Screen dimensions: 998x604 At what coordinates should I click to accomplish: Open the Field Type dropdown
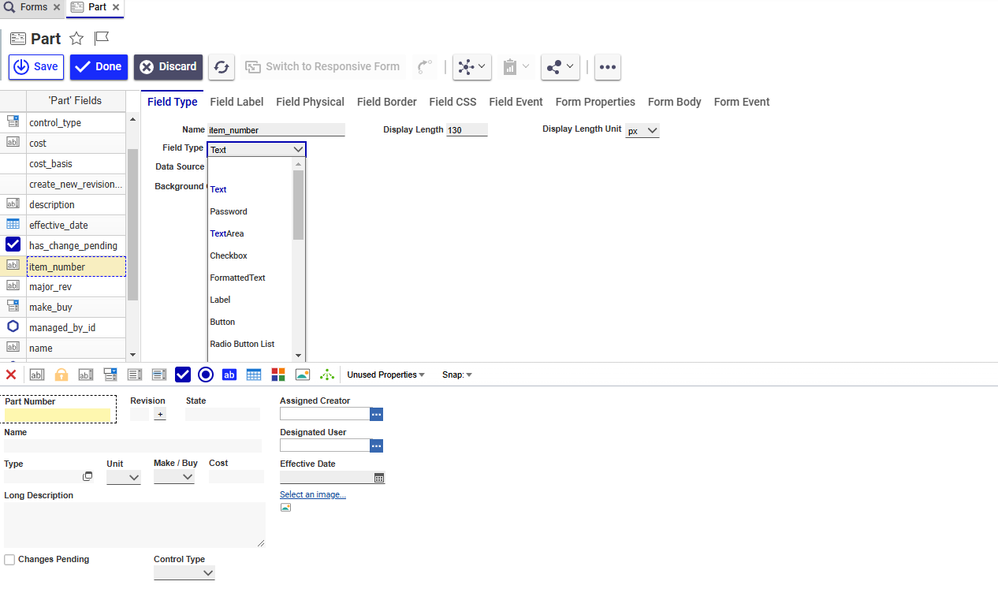pos(257,150)
